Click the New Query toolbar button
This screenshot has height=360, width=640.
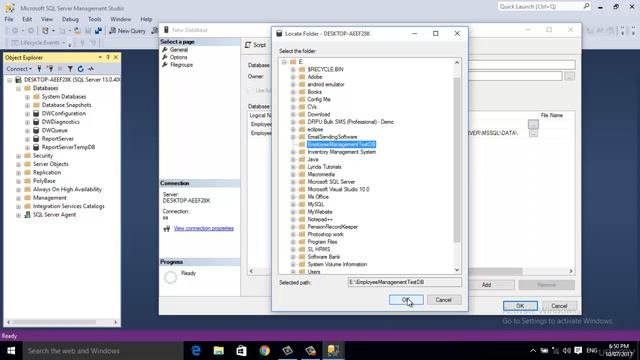[127, 31]
